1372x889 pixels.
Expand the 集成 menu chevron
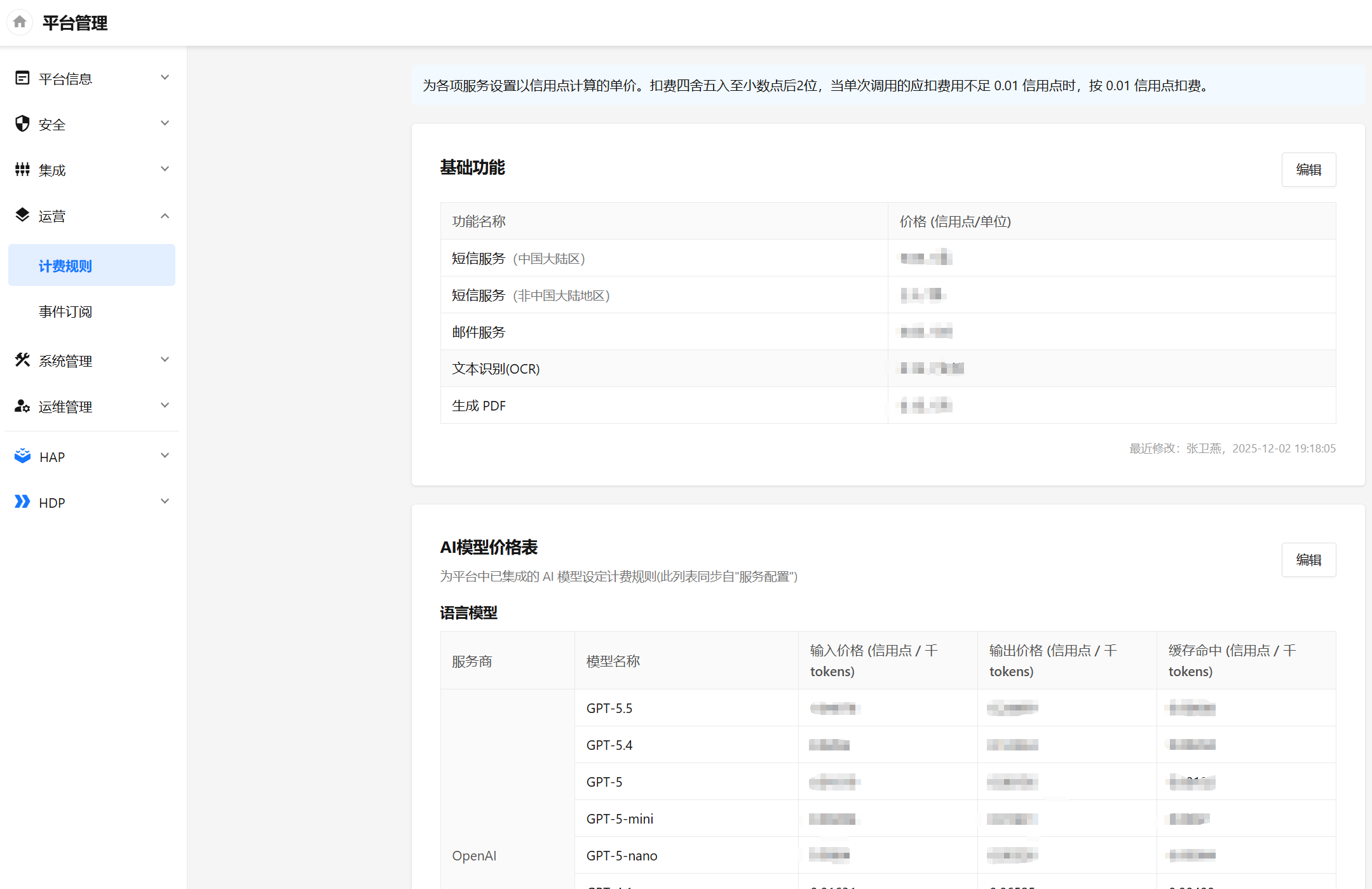(x=165, y=169)
